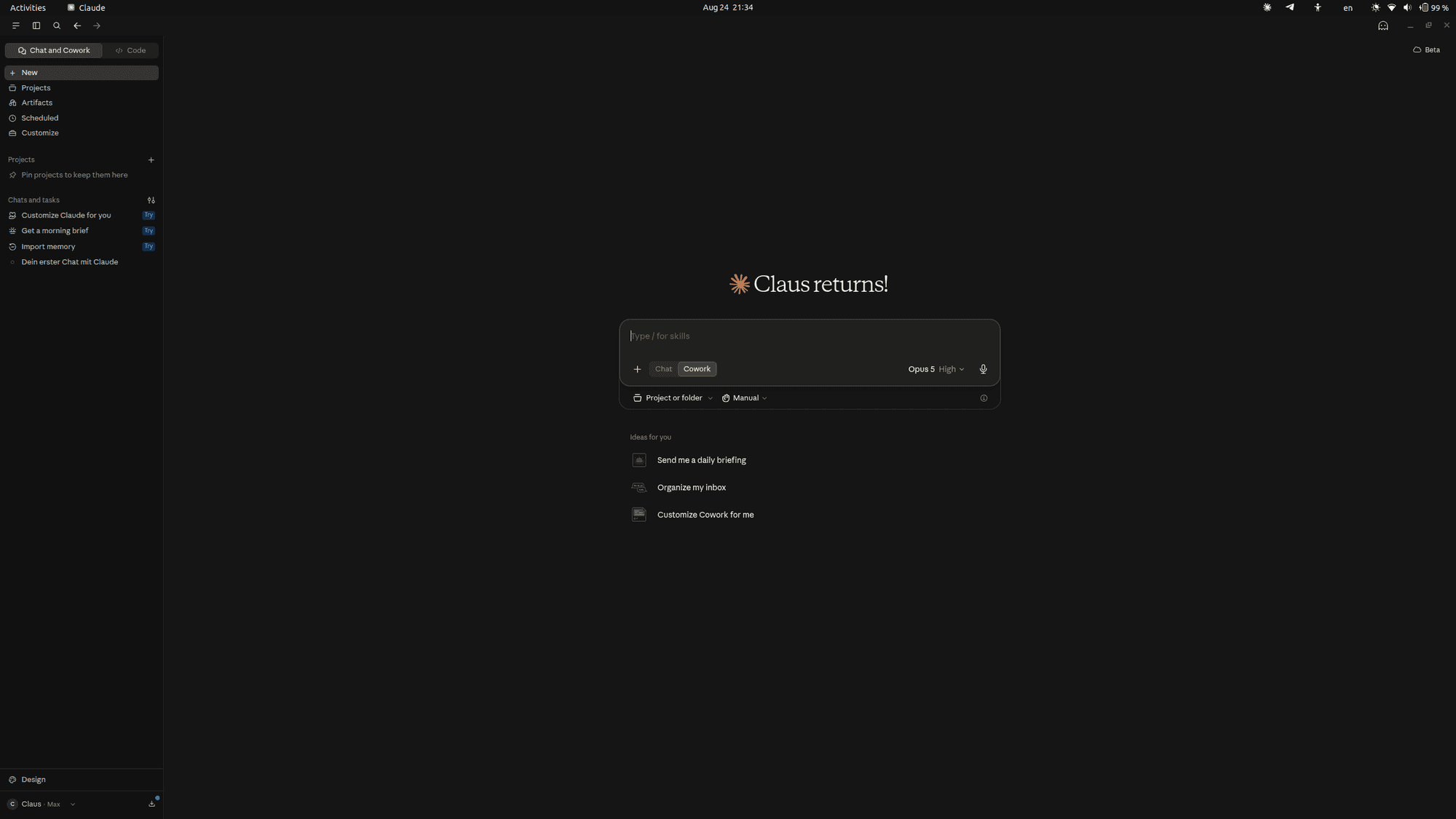
Task: Open Projects in the sidebar
Action: click(x=82, y=88)
